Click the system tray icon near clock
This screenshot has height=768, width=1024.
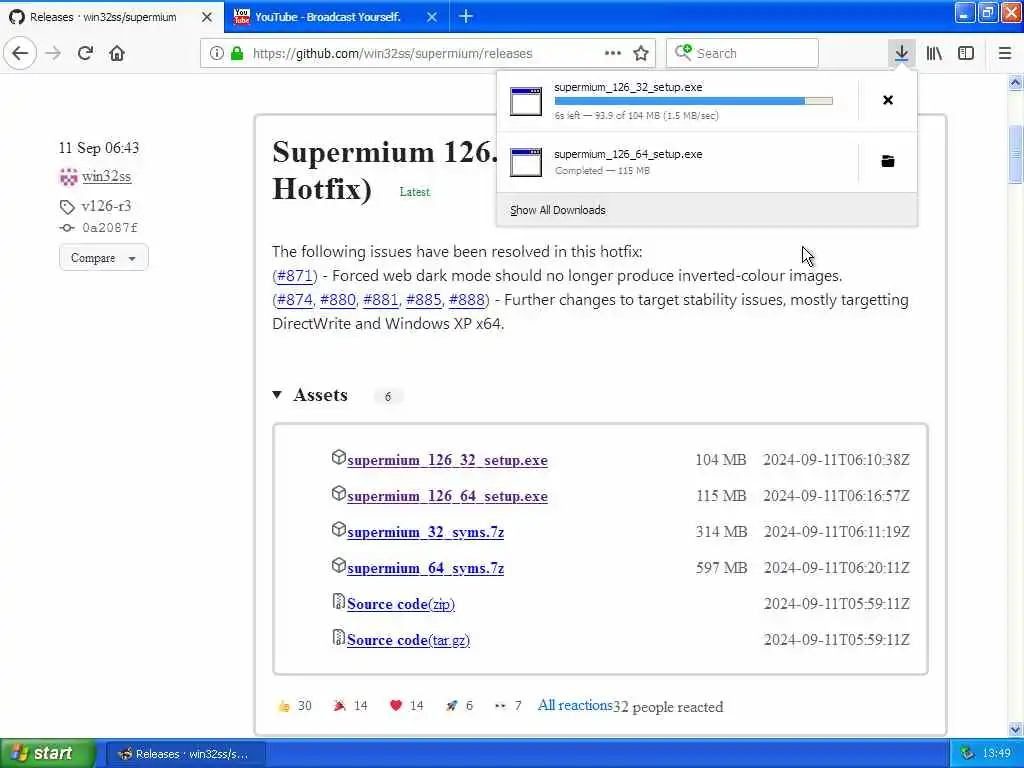(967, 754)
